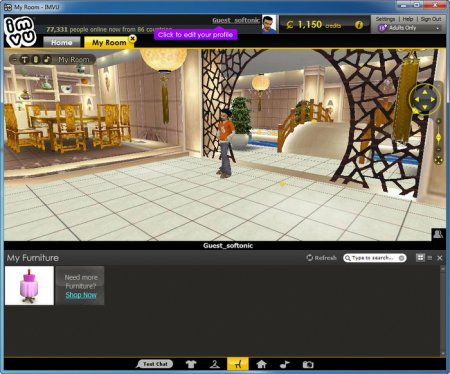
Task: Switch furniture panel to grid view
Action: 420,258
